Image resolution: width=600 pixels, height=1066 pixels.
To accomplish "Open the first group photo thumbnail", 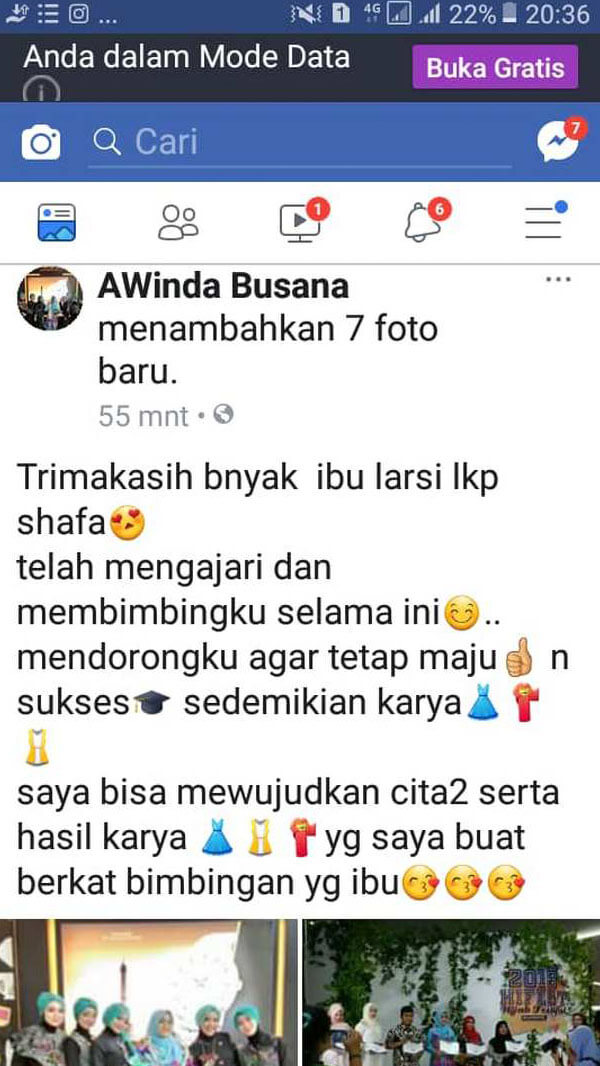I will [148, 993].
